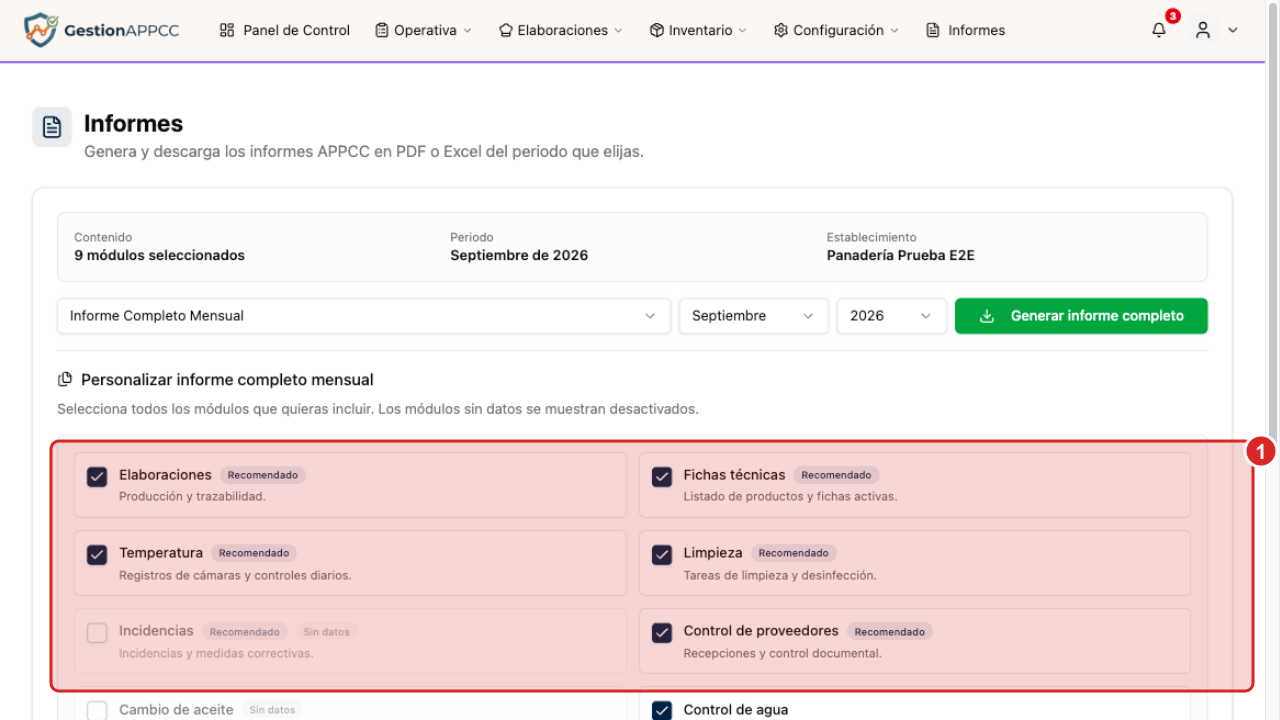This screenshot has width=1280, height=720.
Task: Open the 2026 year dropdown
Action: 892,316
